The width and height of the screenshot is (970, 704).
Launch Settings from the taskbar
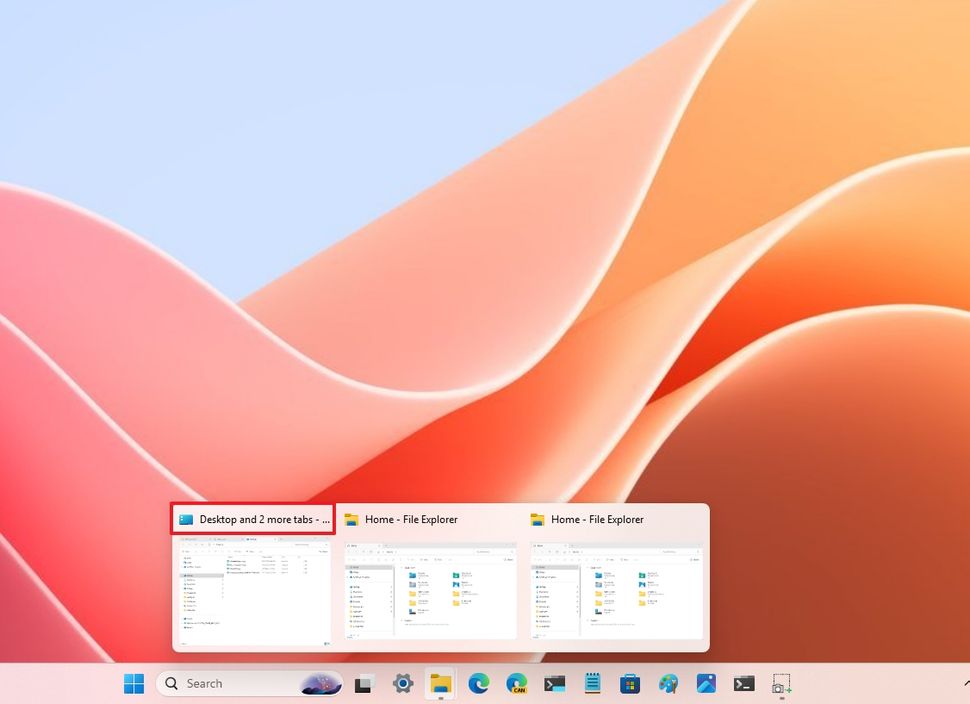(x=402, y=683)
